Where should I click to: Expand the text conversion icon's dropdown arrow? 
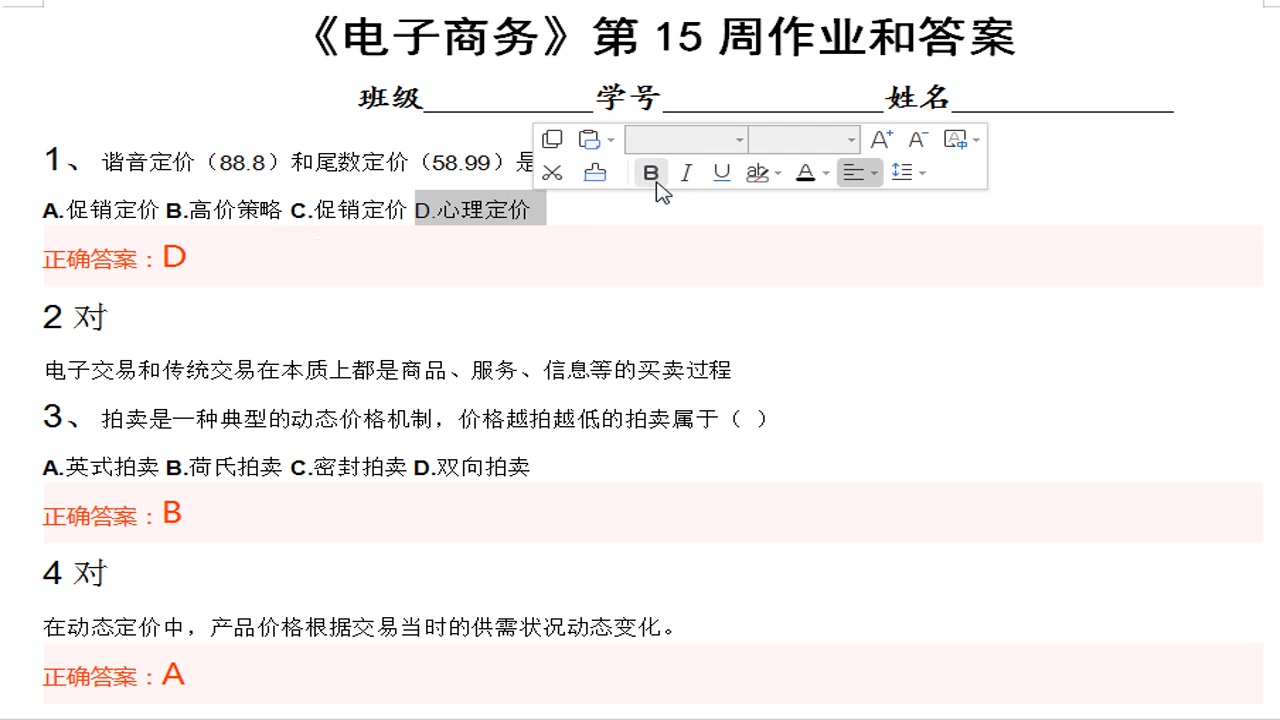[x=976, y=140]
